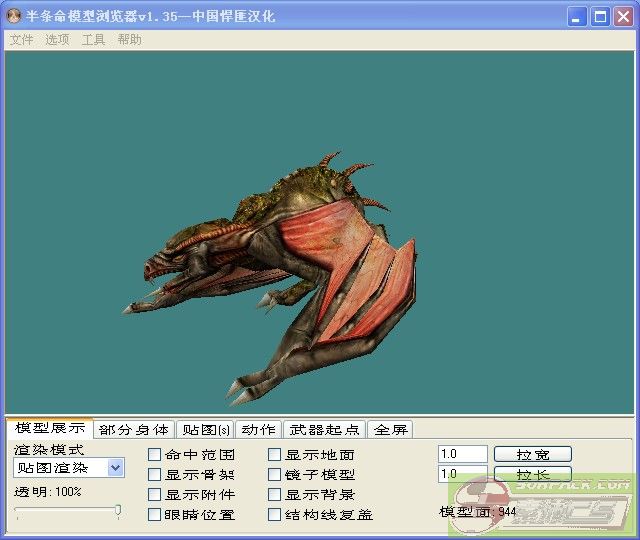The height and width of the screenshot is (540, 640).
Task: Expand the 渲染模式 render mode dropdown
Action: click(115, 467)
